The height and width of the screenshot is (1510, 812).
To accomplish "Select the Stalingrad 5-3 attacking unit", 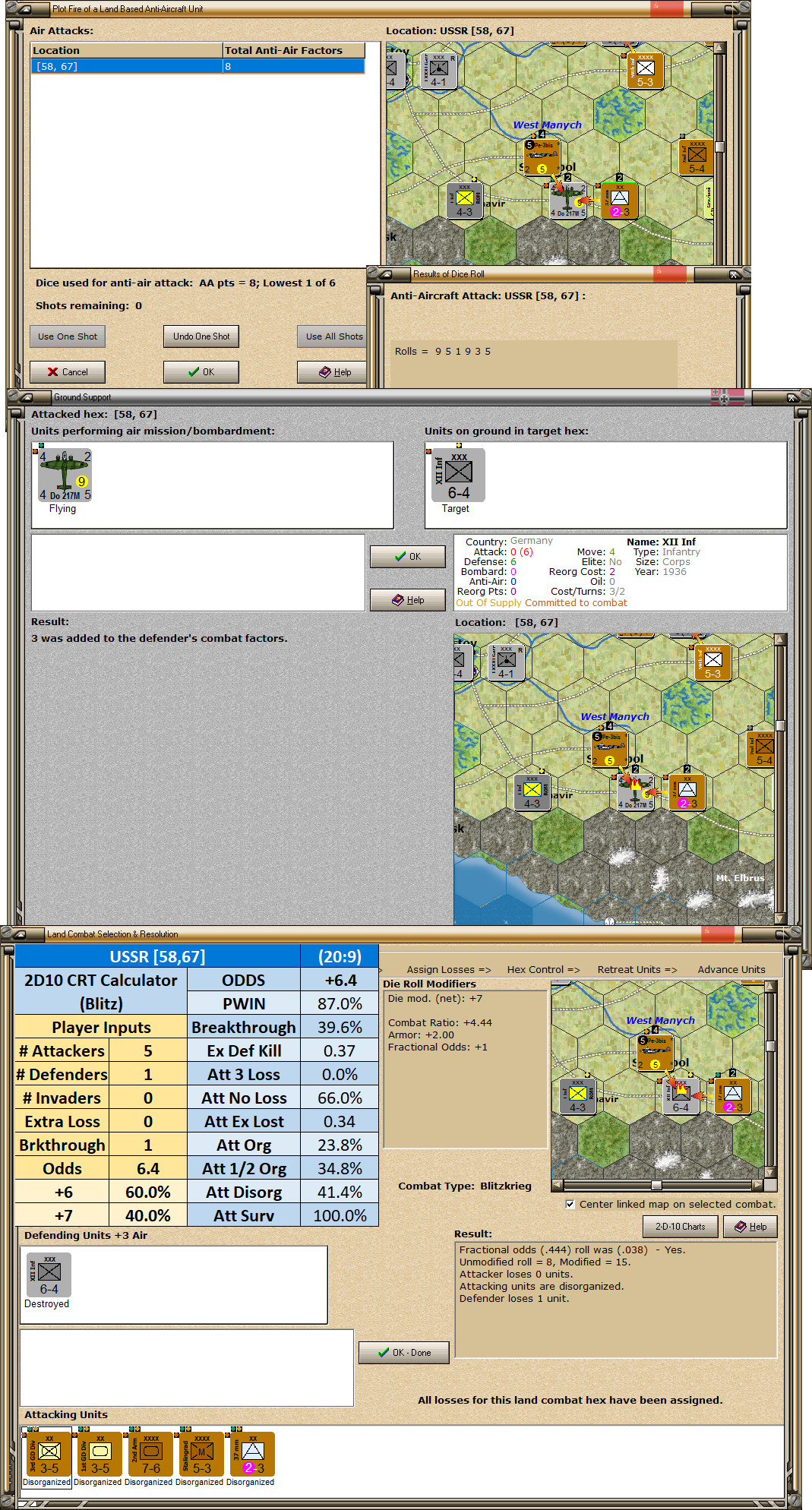I will [202, 1455].
